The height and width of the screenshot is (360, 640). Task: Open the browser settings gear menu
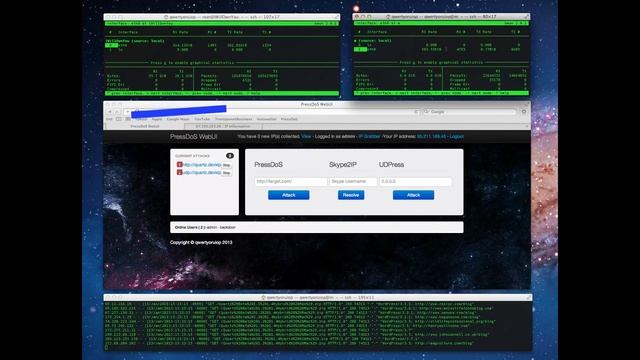click(x=524, y=111)
